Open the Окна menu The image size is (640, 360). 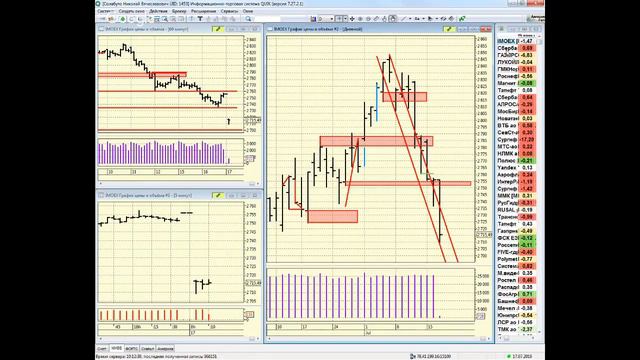(248, 11)
